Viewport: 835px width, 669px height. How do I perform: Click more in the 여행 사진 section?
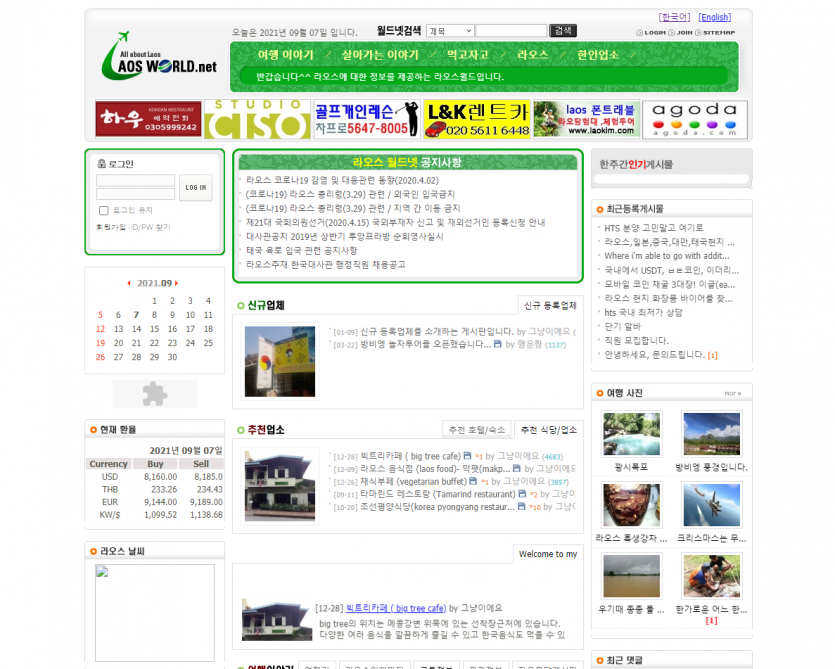click(732, 393)
